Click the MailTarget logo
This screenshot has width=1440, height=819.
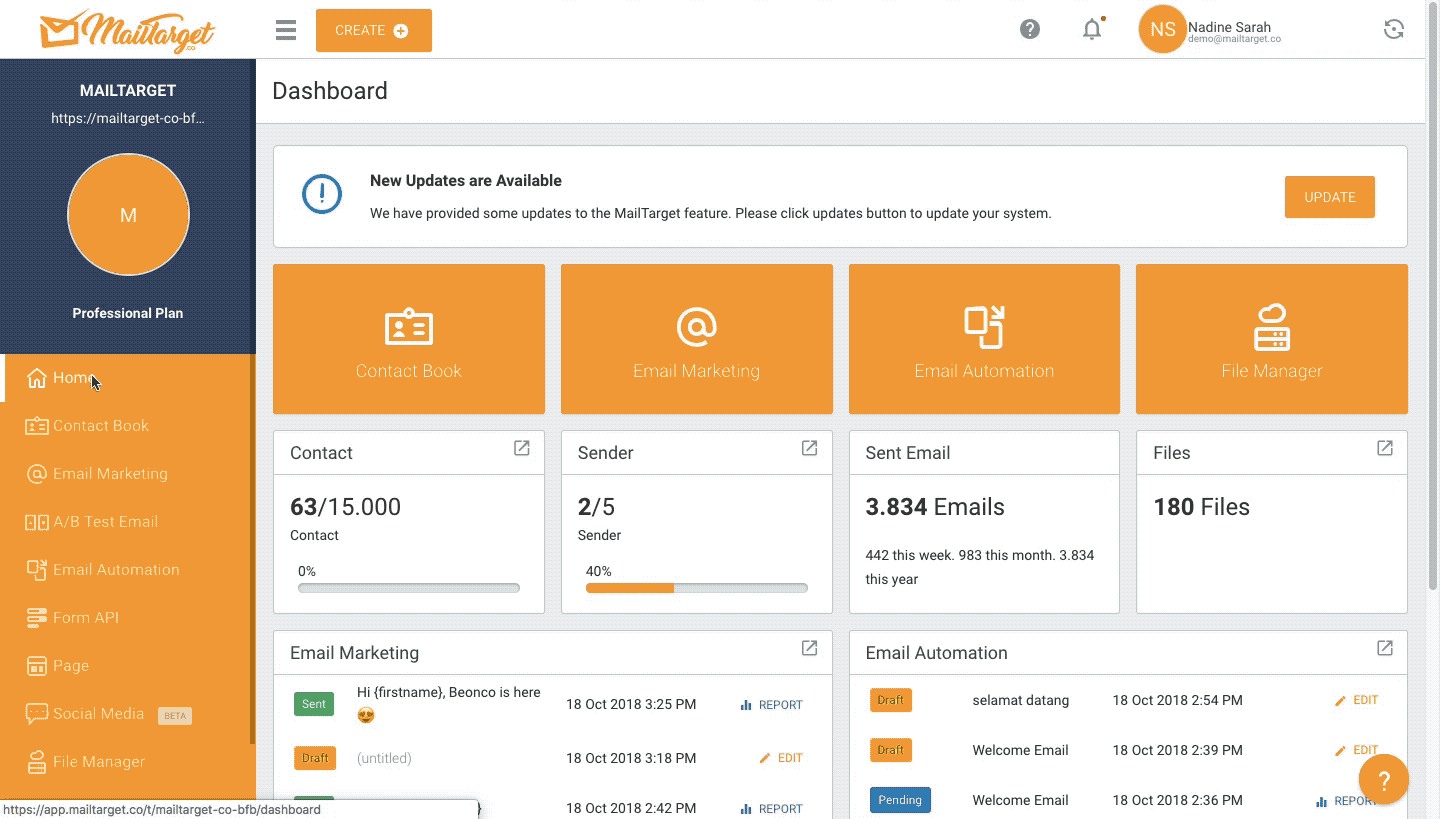tap(127, 30)
